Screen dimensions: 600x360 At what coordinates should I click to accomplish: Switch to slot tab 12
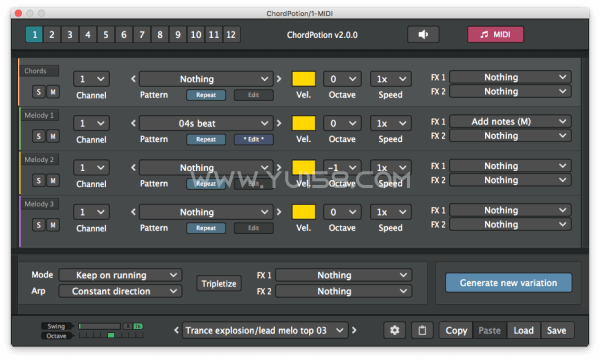[x=231, y=34]
